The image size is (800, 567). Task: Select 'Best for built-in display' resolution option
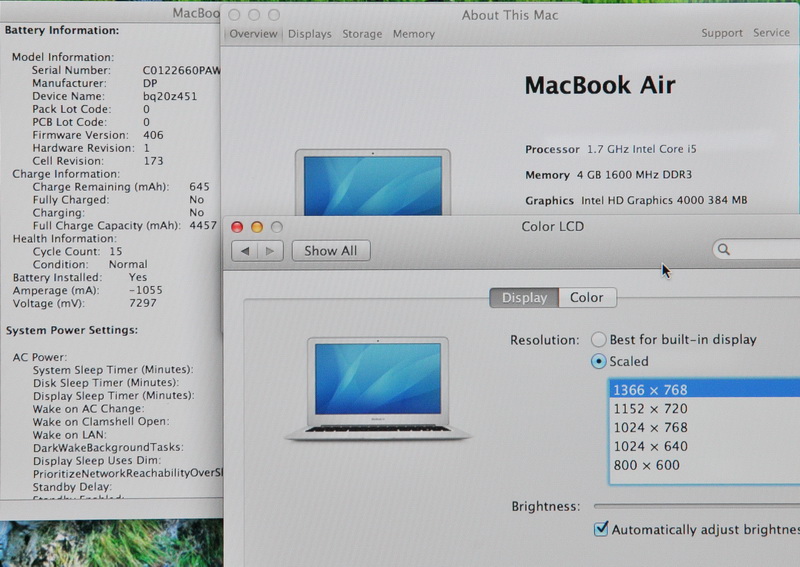click(x=598, y=339)
